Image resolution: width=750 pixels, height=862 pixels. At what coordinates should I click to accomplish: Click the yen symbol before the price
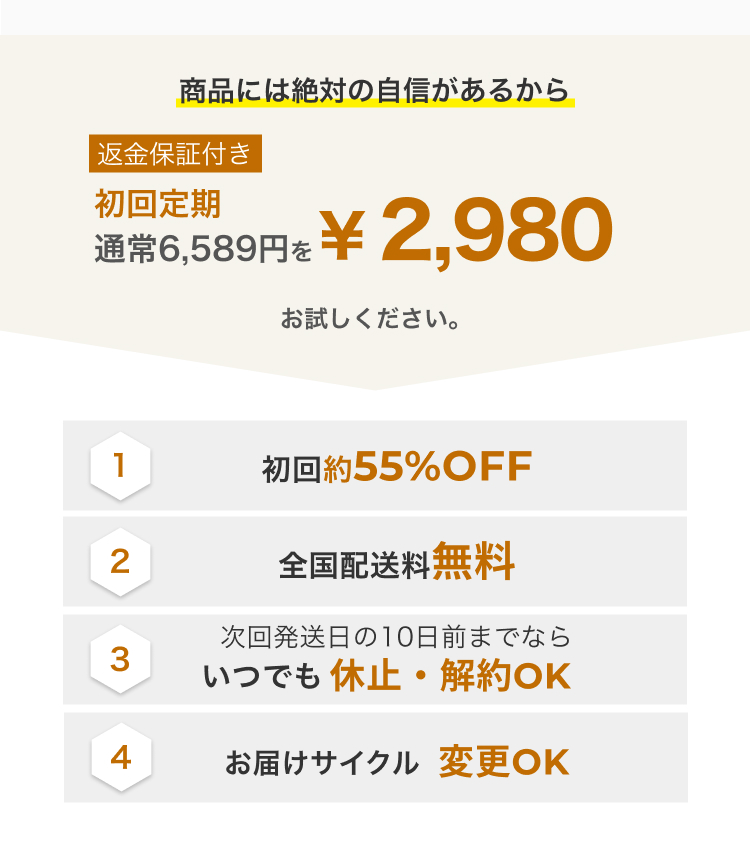tap(342, 235)
